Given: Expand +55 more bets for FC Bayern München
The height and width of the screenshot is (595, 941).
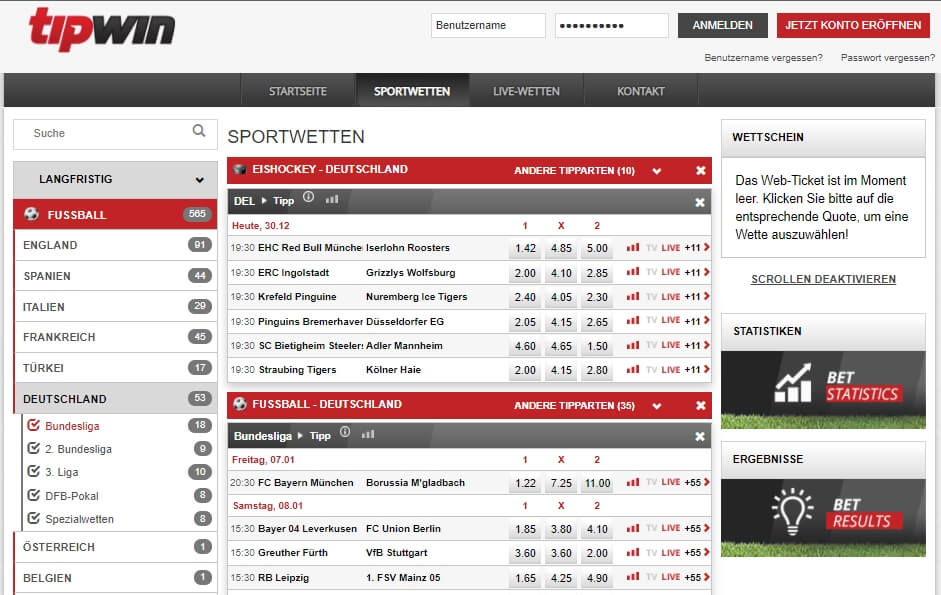Looking at the screenshot, I should pyautogui.click(x=697, y=482).
